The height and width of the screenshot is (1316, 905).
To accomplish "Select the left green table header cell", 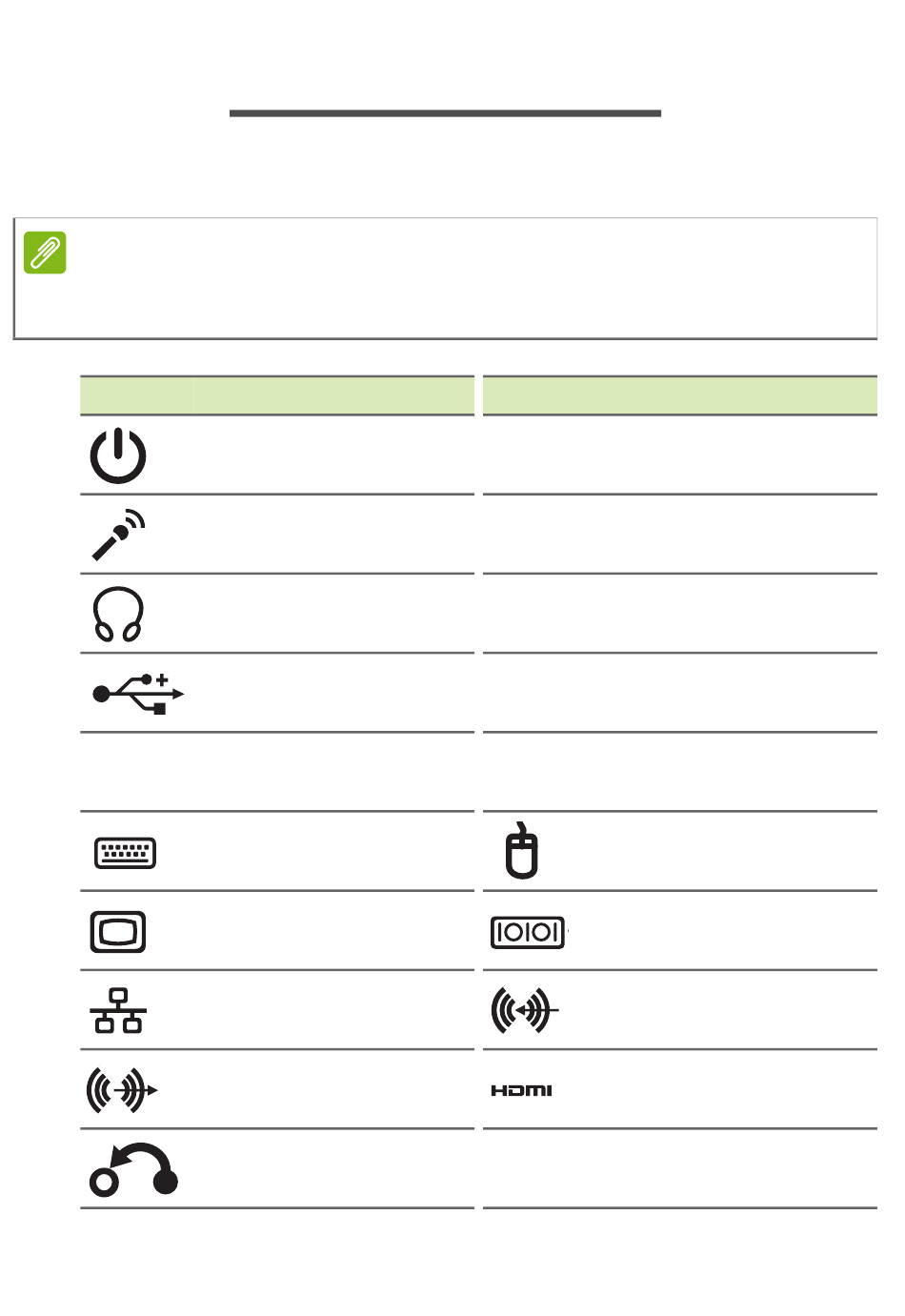I will (x=277, y=395).
